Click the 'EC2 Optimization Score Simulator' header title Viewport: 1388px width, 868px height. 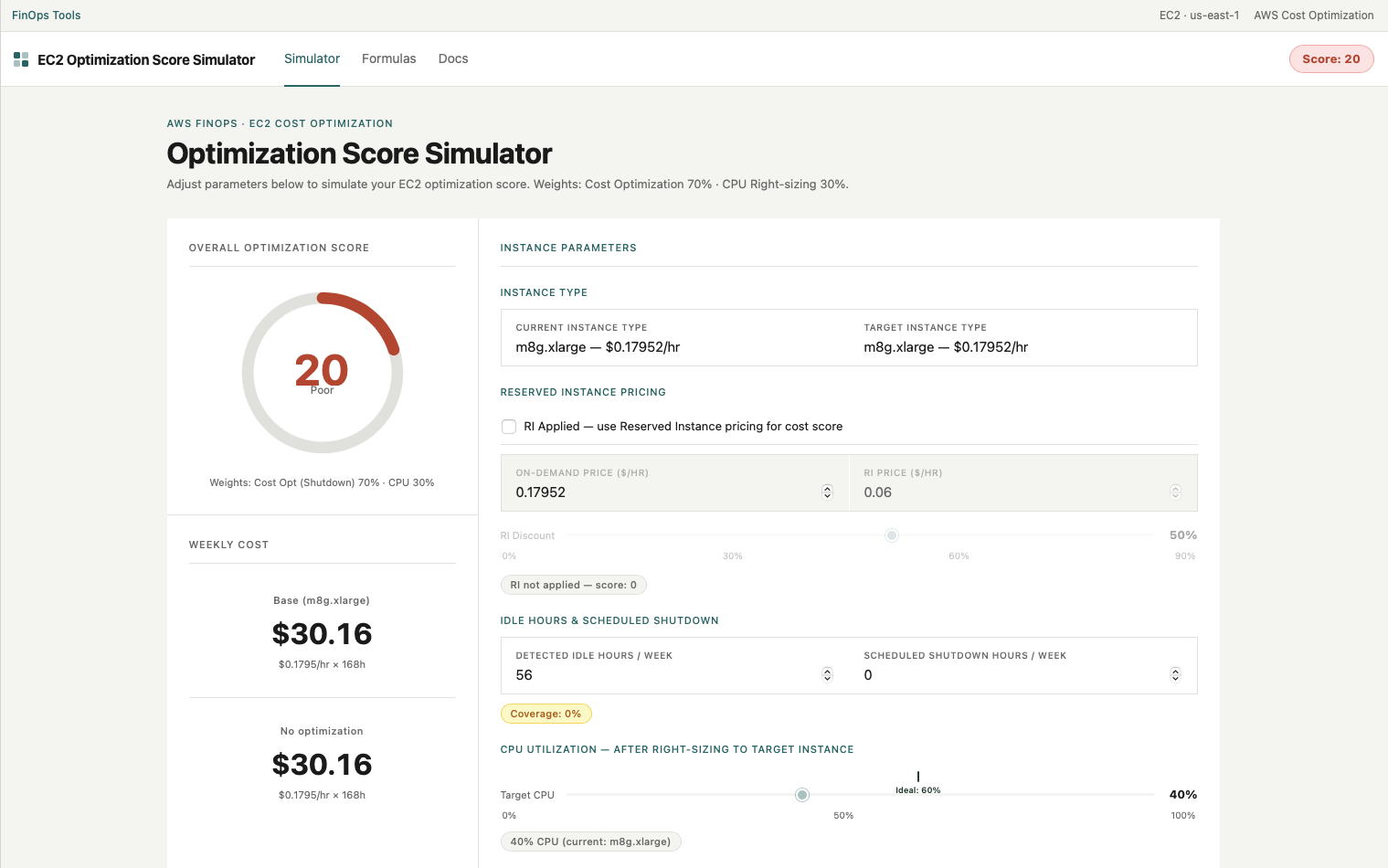pos(146,59)
